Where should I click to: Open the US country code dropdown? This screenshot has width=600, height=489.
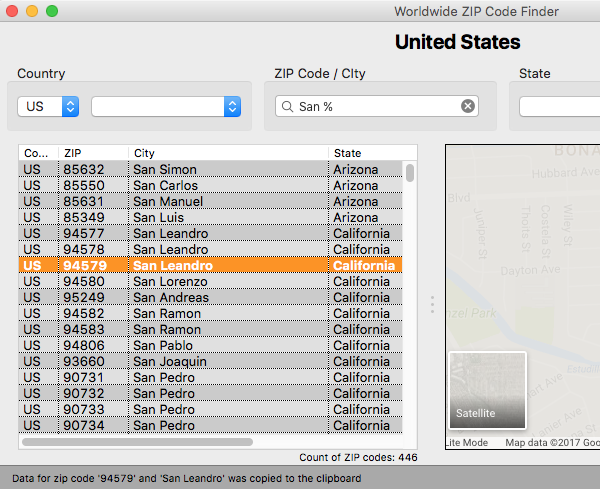tap(48, 106)
